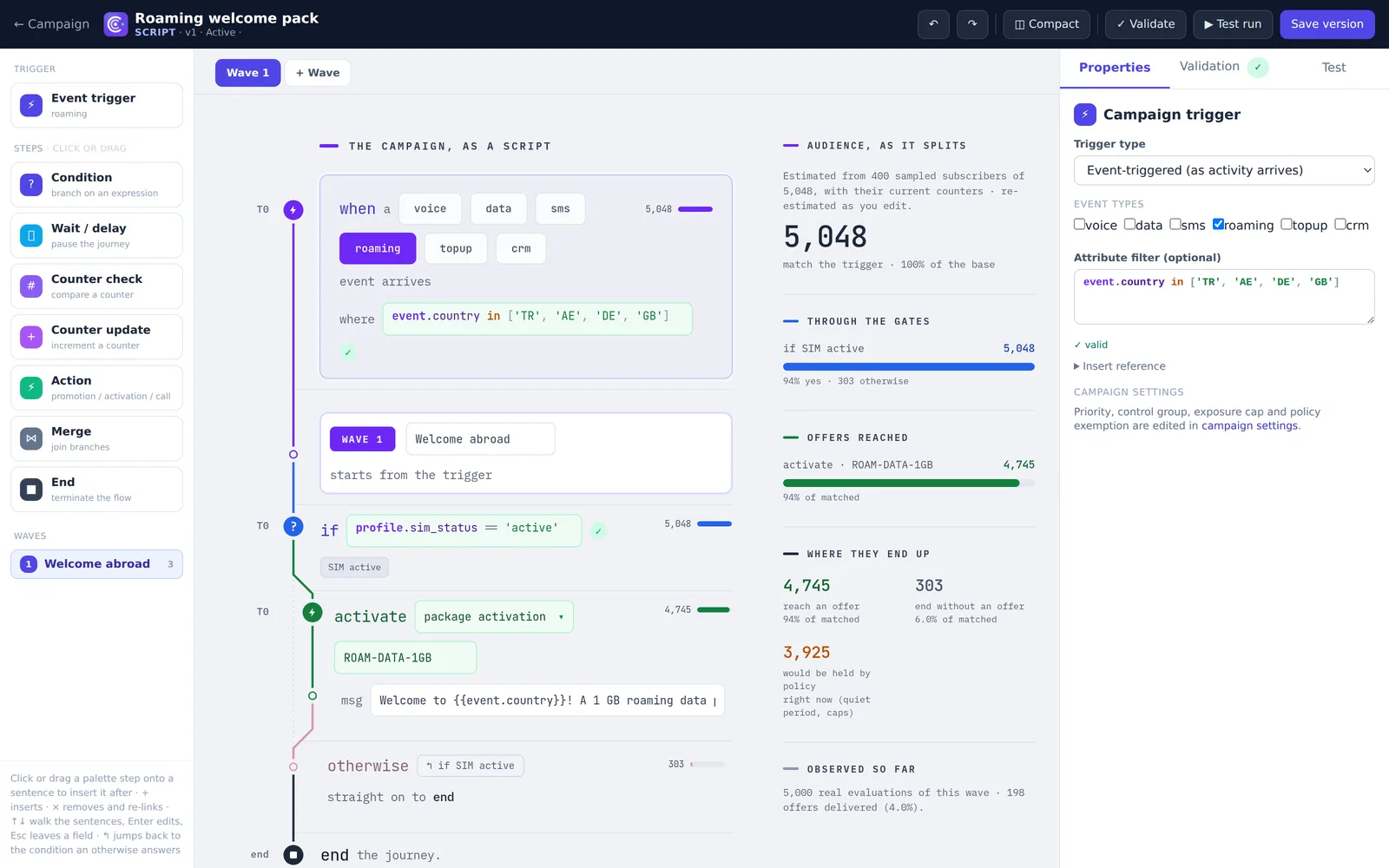This screenshot has height=868, width=1389.
Task: Click the Welcome abroad wave name field
Action: pos(480,439)
